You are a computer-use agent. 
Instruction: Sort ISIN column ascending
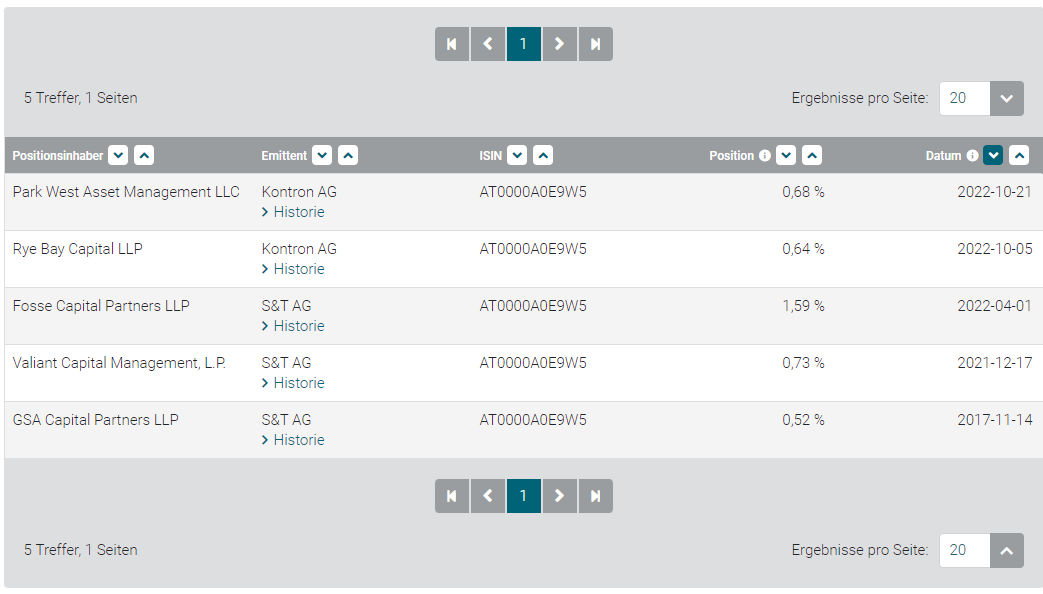[x=543, y=155]
